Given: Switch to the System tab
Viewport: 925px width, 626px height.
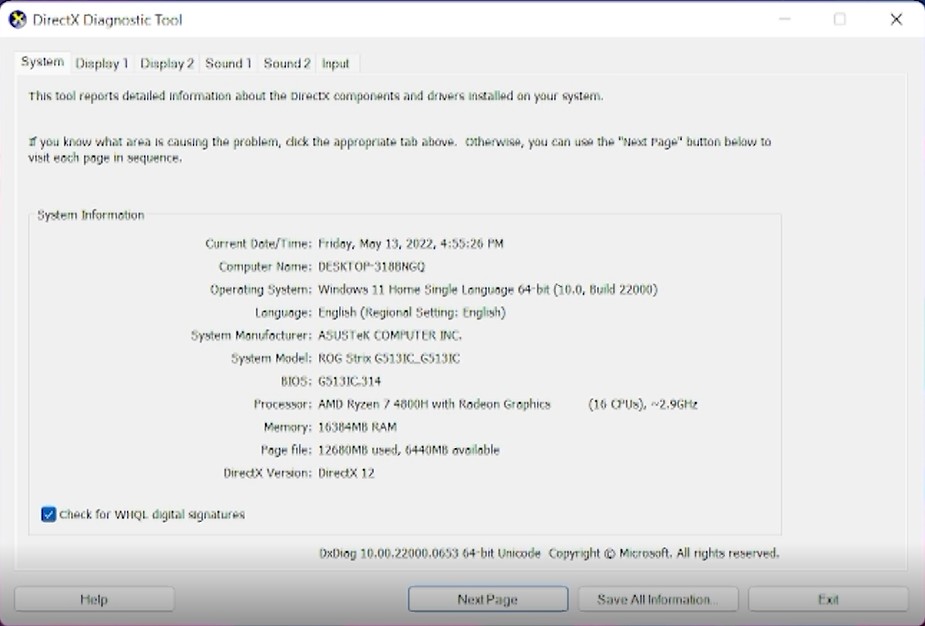Looking at the screenshot, I should tap(42, 62).
